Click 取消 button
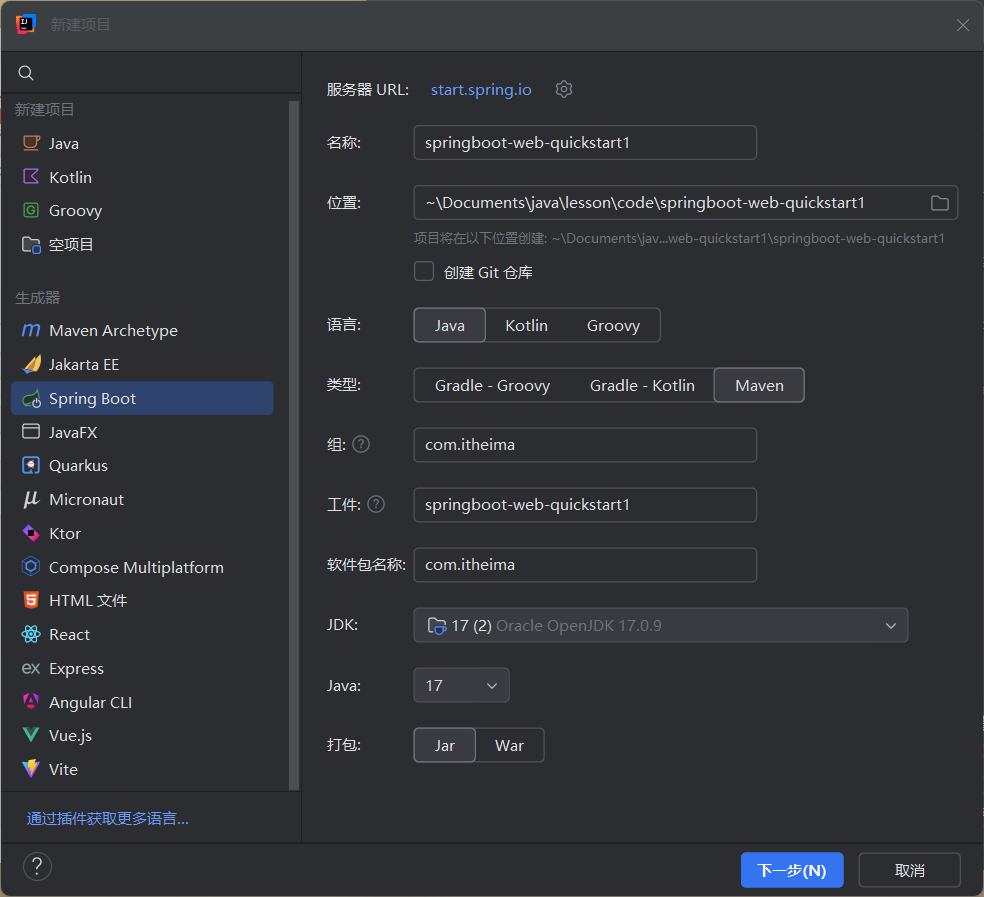This screenshot has width=984, height=897. (909, 870)
